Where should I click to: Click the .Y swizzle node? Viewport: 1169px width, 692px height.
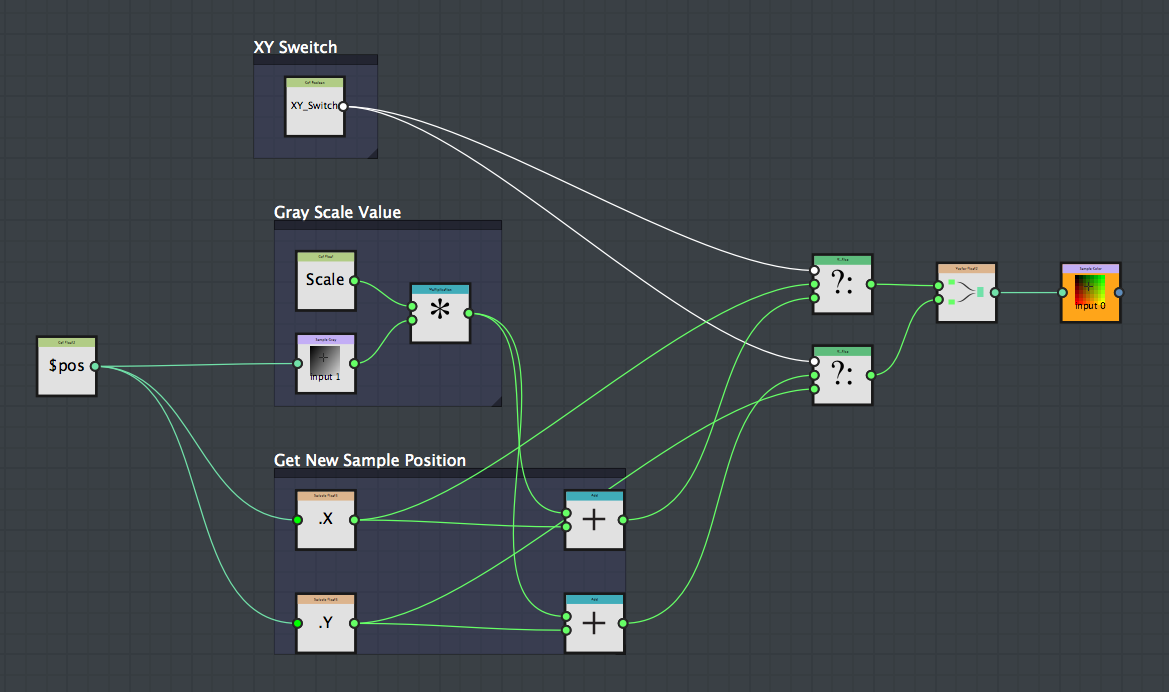(325, 623)
